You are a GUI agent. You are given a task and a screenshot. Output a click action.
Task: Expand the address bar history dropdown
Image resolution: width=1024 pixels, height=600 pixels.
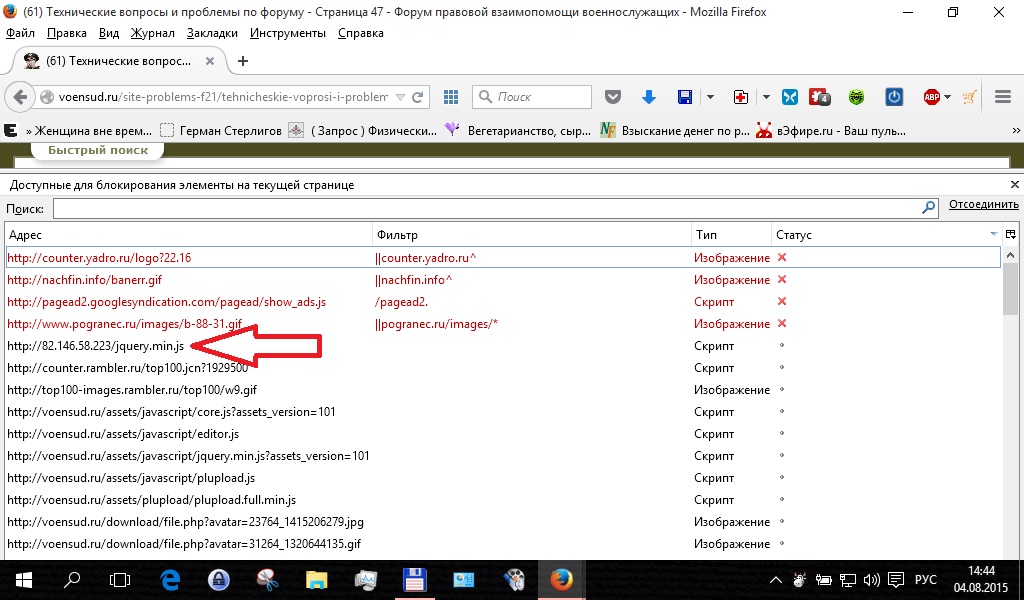[x=400, y=97]
